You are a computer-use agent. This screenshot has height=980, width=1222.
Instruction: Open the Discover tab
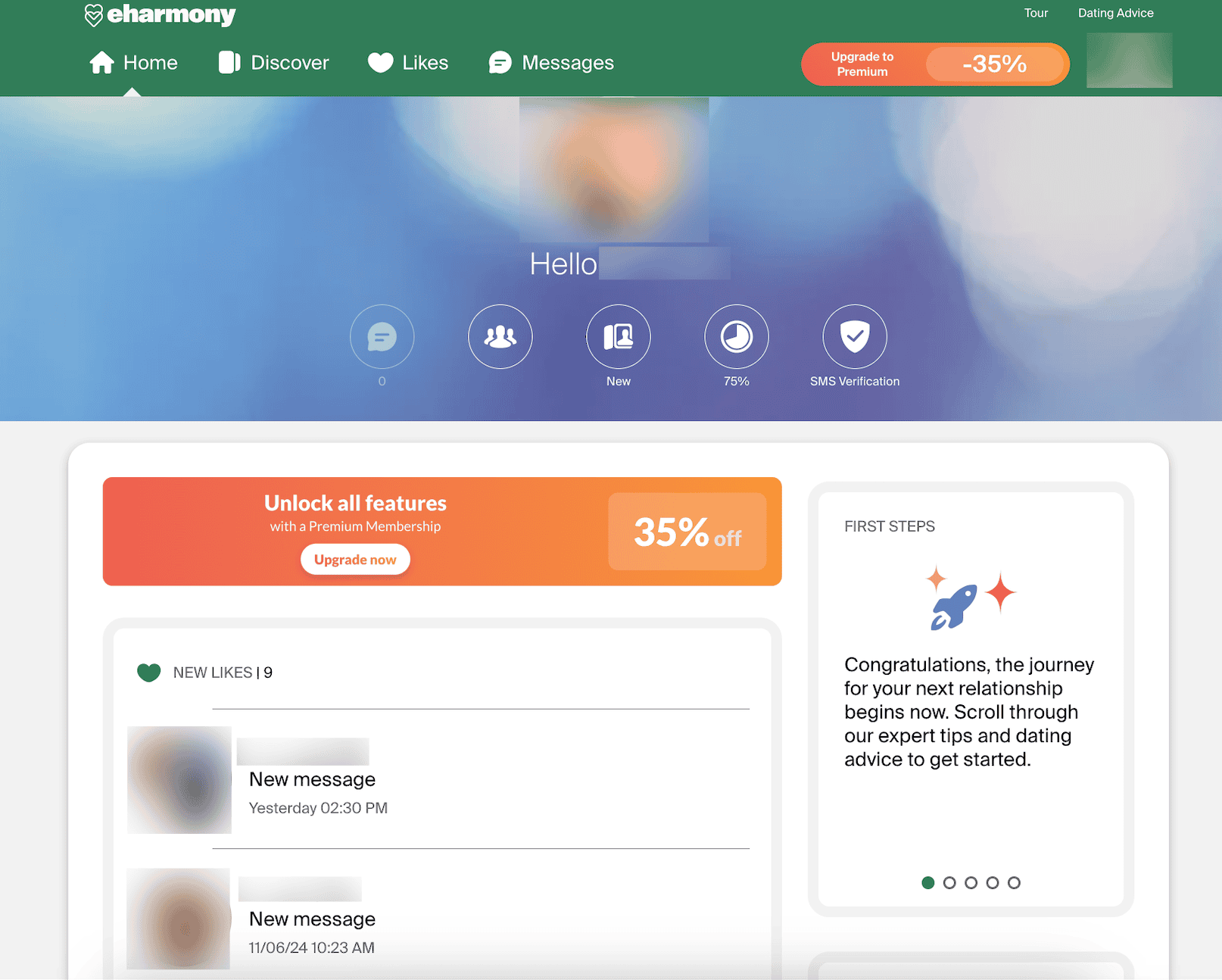274,63
